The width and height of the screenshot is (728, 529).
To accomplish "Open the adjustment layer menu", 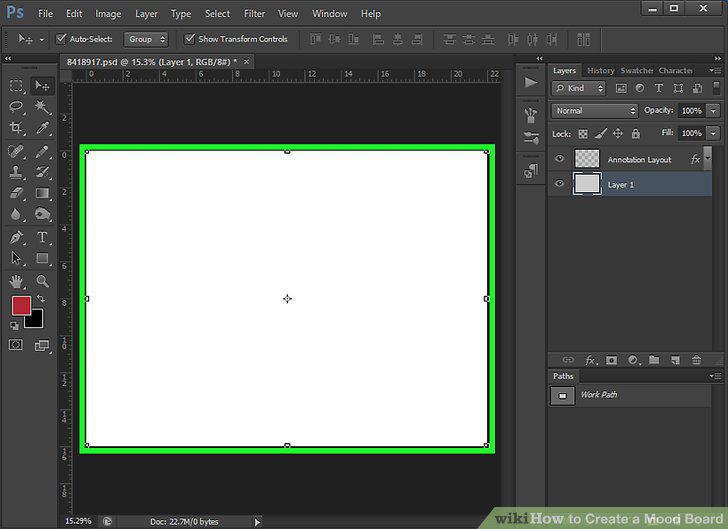I will [x=633, y=360].
